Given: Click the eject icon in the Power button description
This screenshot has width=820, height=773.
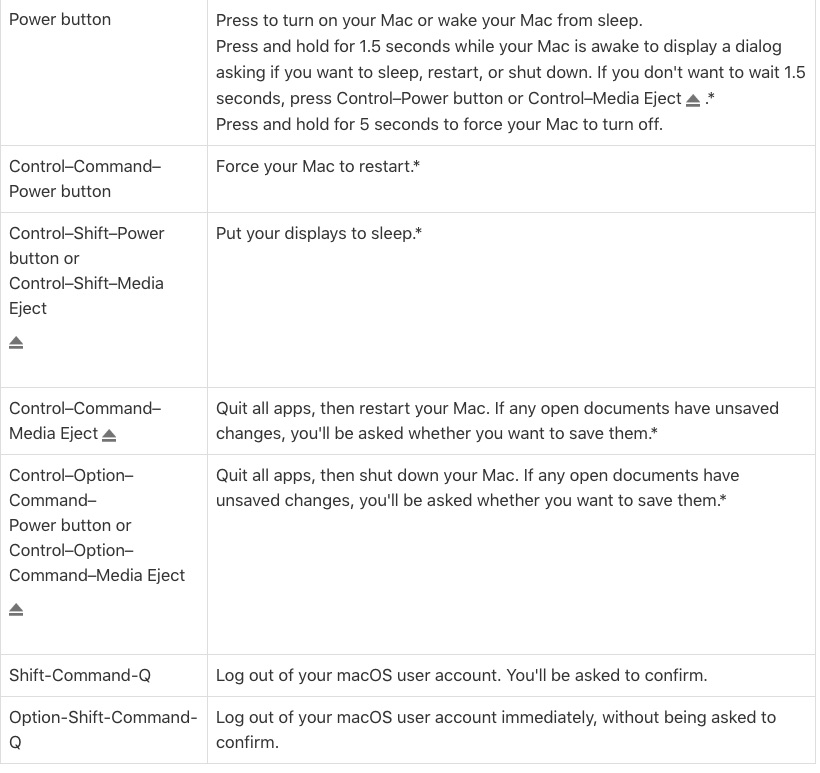Looking at the screenshot, I should point(693,100).
